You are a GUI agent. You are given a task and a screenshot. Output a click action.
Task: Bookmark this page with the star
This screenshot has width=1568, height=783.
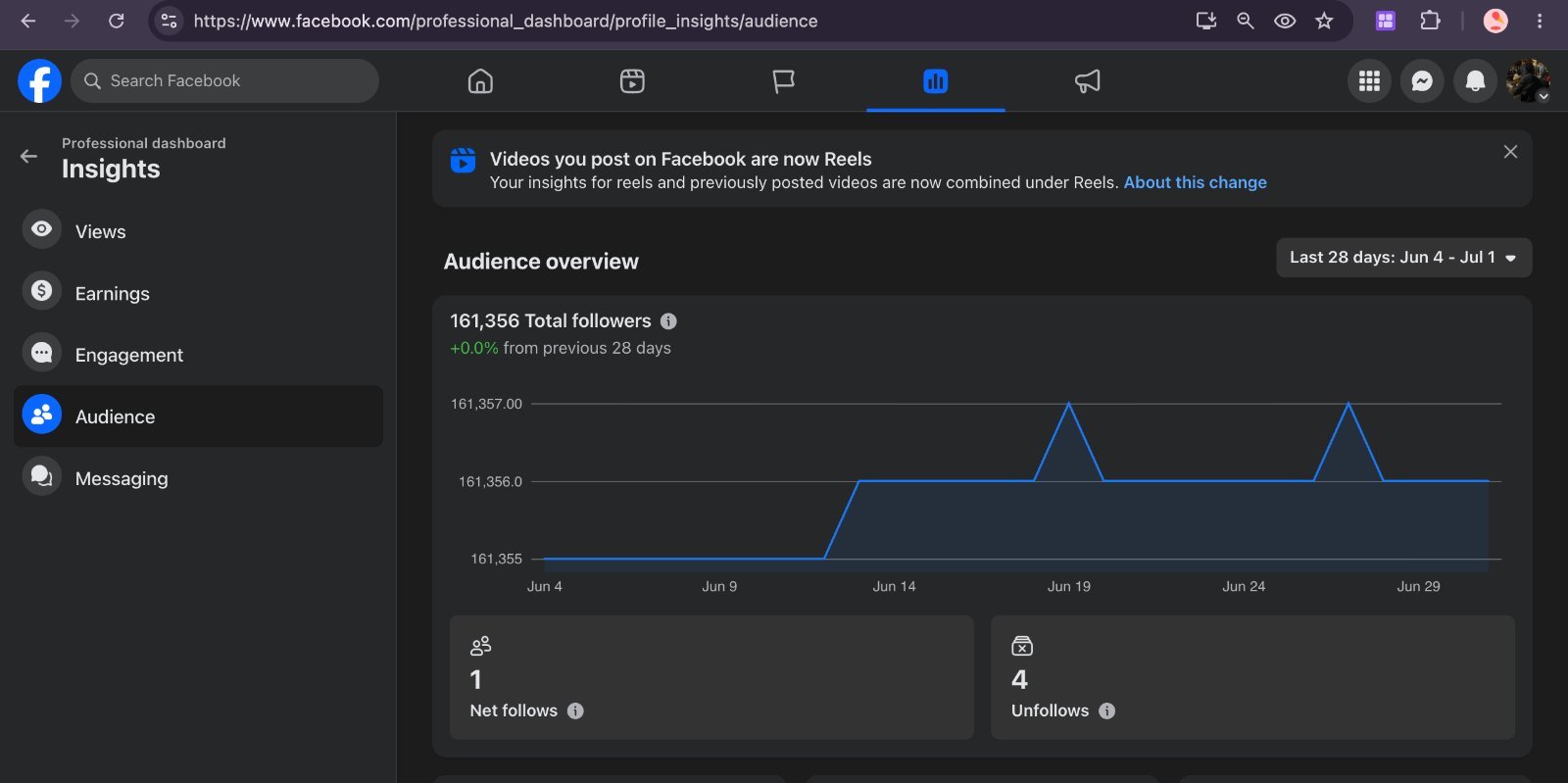click(1324, 21)
